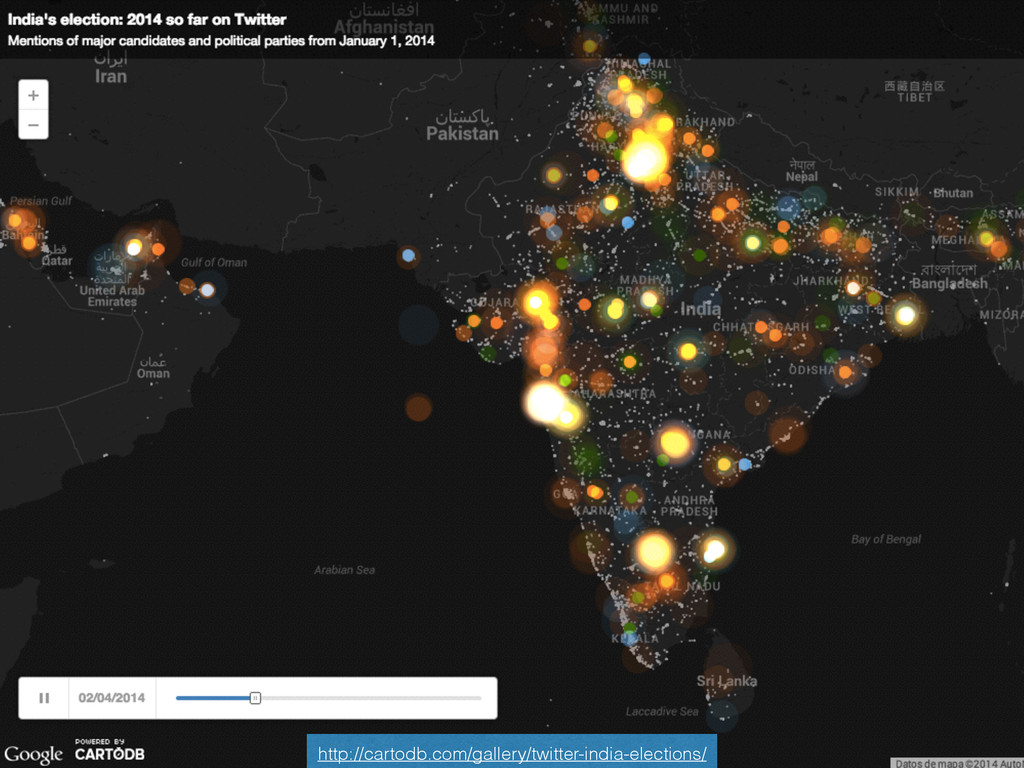This screenshot has width=1024, height=768.
Task: Click the Persian Gulf label
Action: [40, 201]
